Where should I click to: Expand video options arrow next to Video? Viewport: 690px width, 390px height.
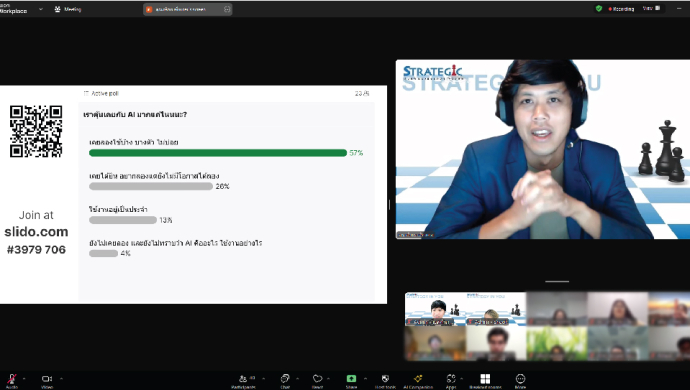pyautogui.click(x=61, y=379)
